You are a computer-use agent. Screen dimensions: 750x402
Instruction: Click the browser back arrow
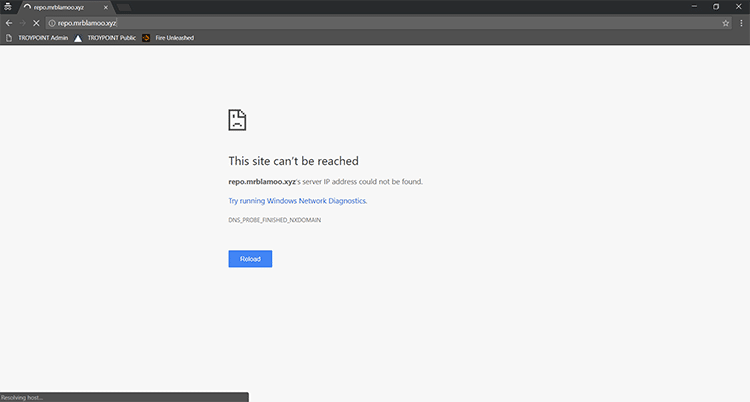point(9,23)
